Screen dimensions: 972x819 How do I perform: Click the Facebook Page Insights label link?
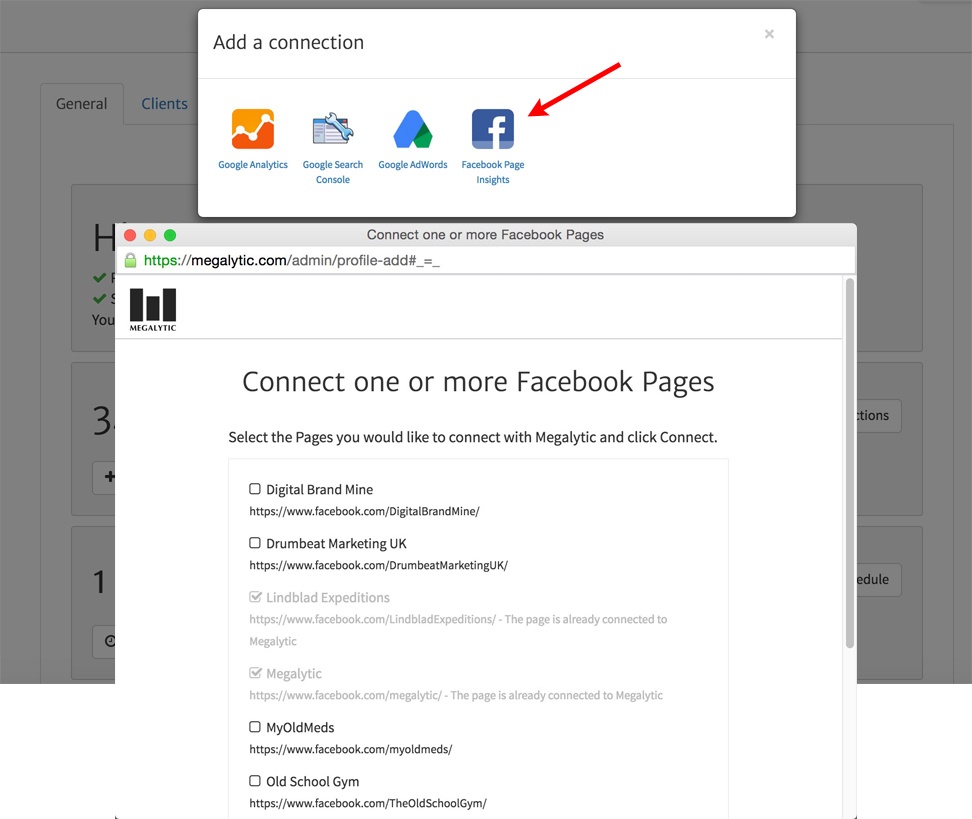point(493,172)
